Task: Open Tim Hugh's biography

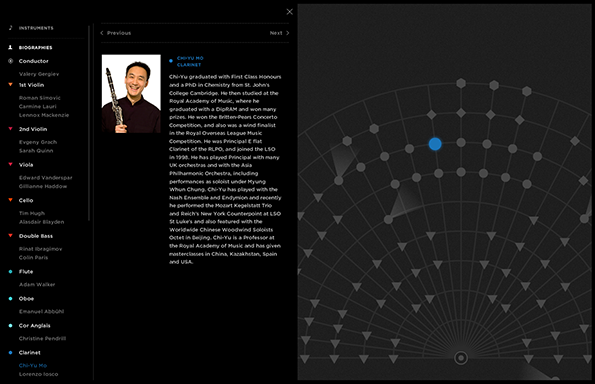Action: (32, 213)
